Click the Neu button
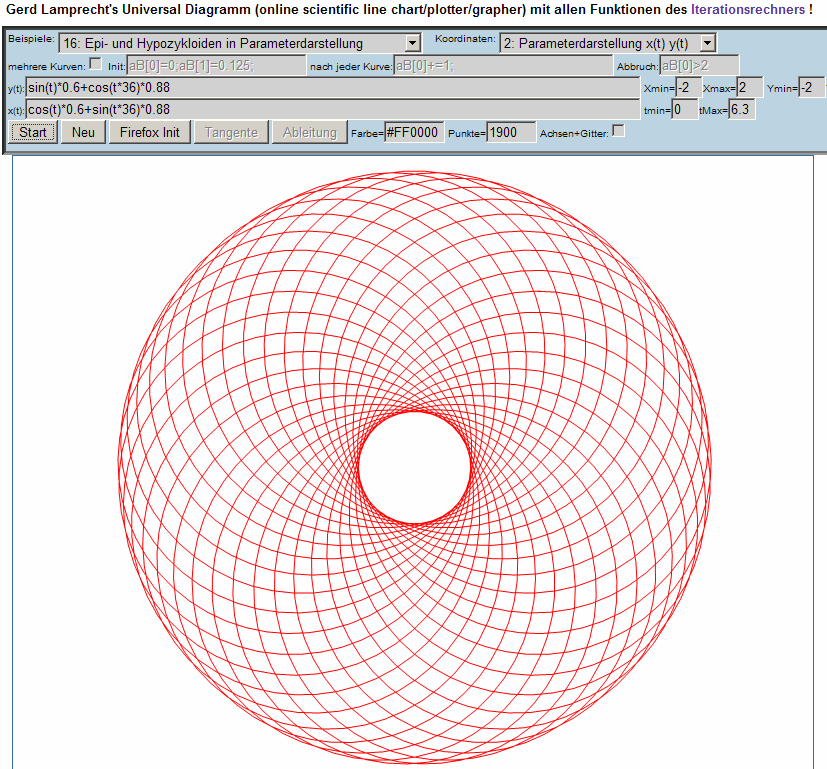Image resolution: width=827 pixels, height=769 pixels. [x=83, y=132]
